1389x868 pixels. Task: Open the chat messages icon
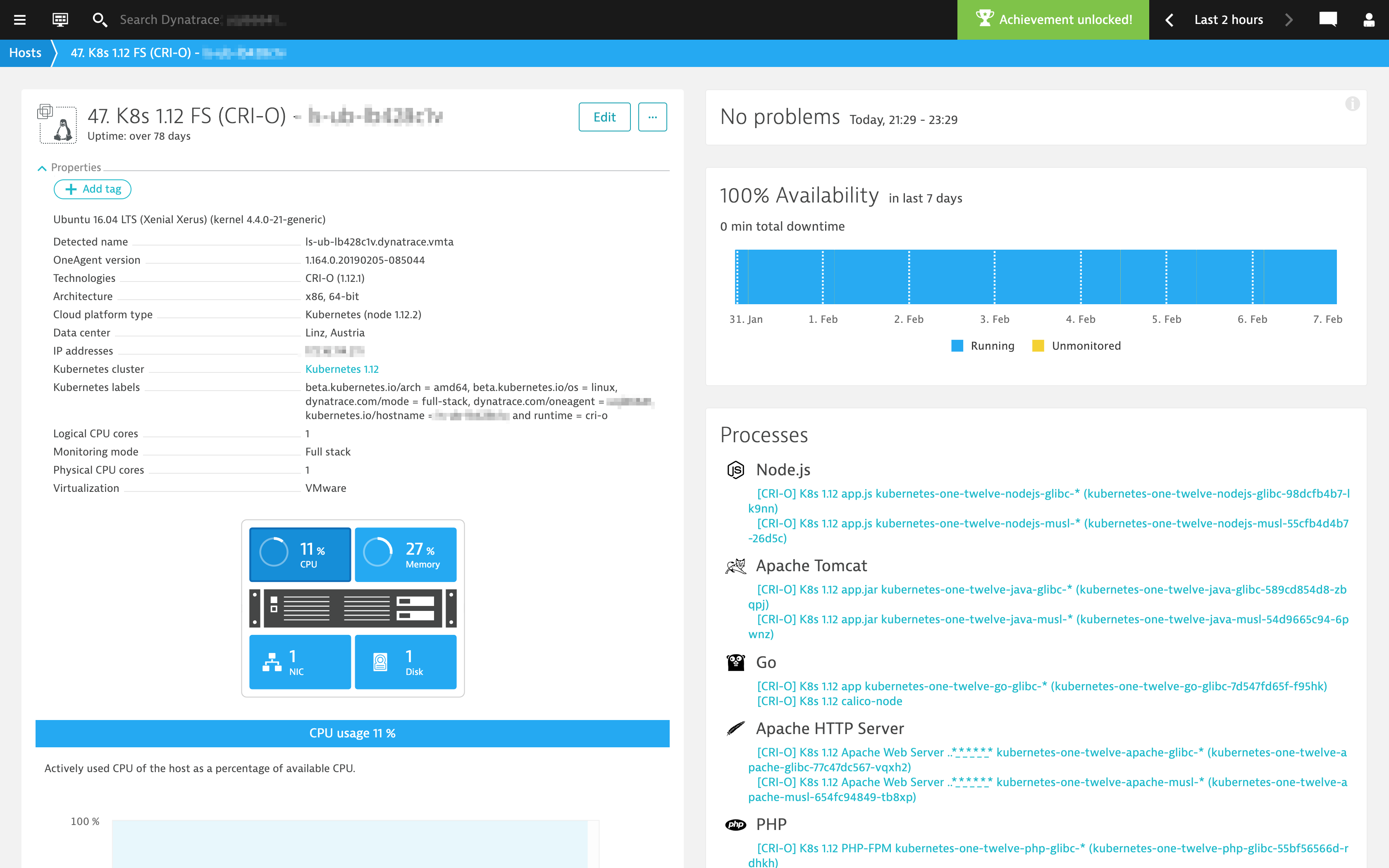[x=1327, y=19]
